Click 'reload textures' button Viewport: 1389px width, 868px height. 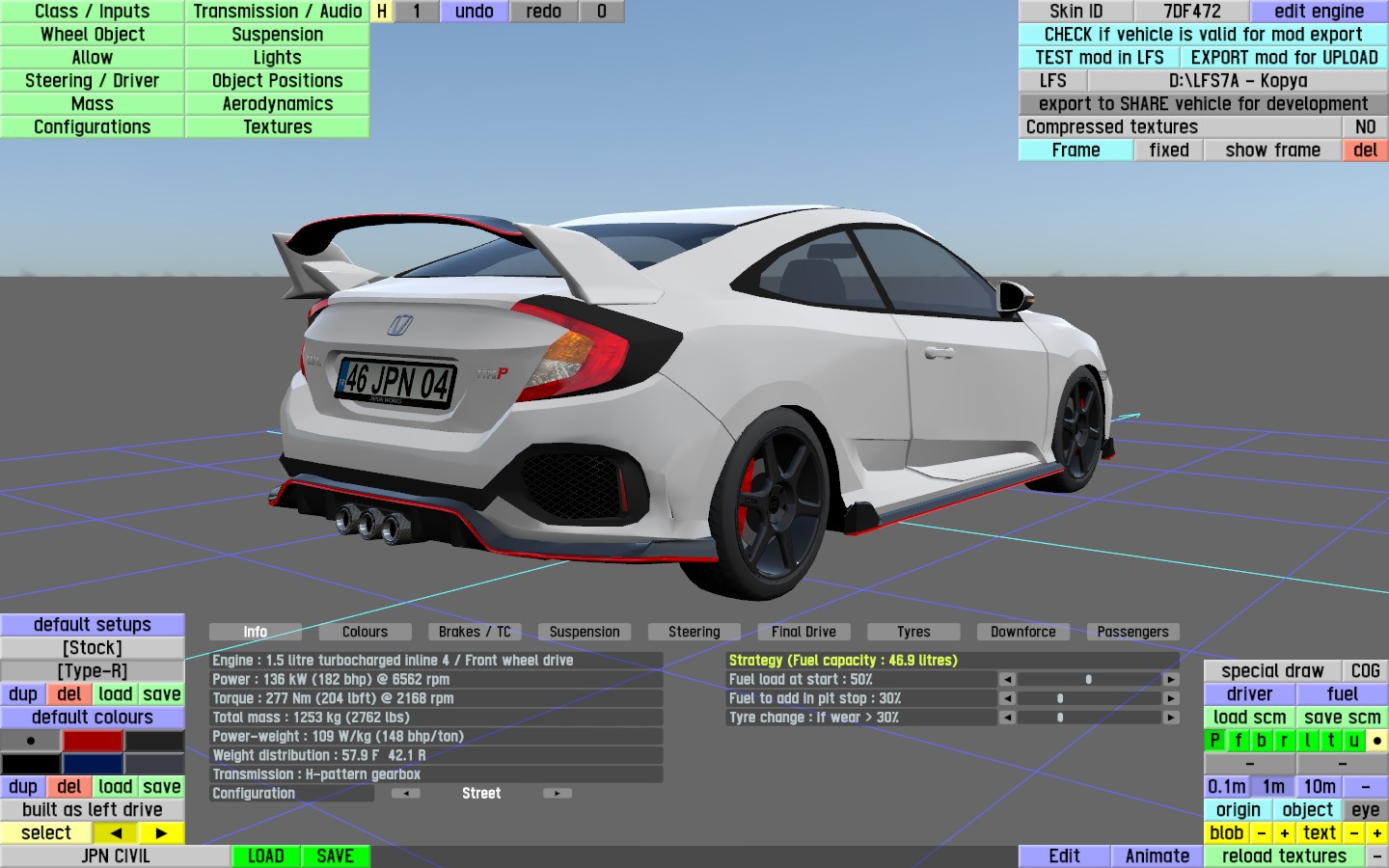[x=1285, y=856]
